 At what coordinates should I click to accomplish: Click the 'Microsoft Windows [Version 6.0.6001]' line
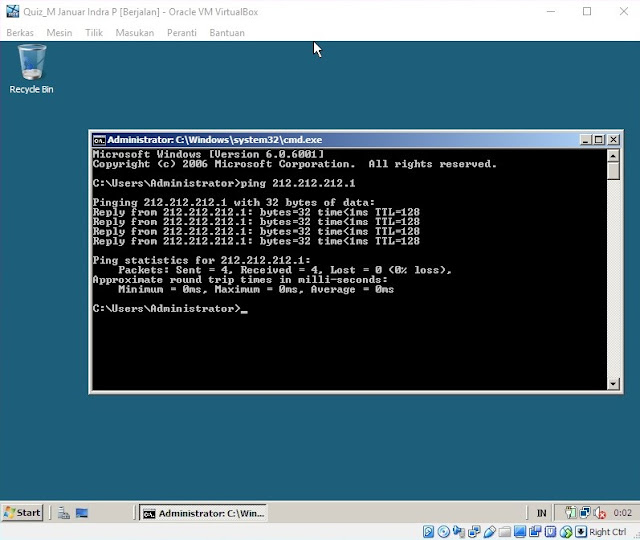[x=208, y=154]
